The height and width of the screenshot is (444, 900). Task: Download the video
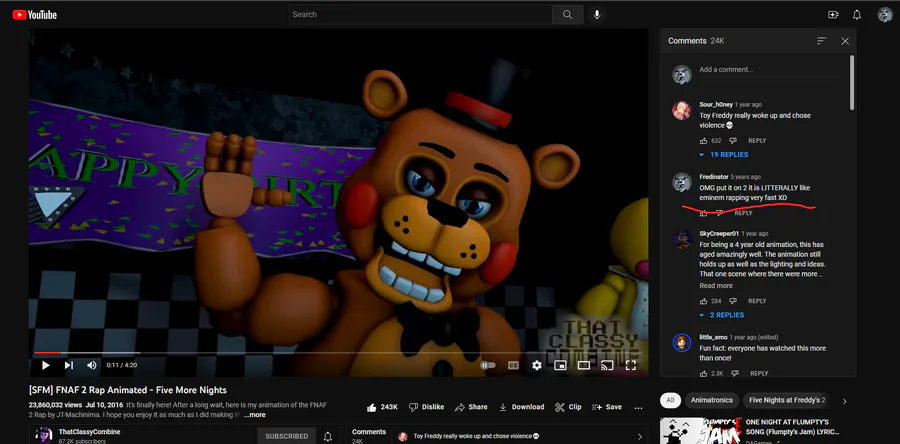point(521,407)
